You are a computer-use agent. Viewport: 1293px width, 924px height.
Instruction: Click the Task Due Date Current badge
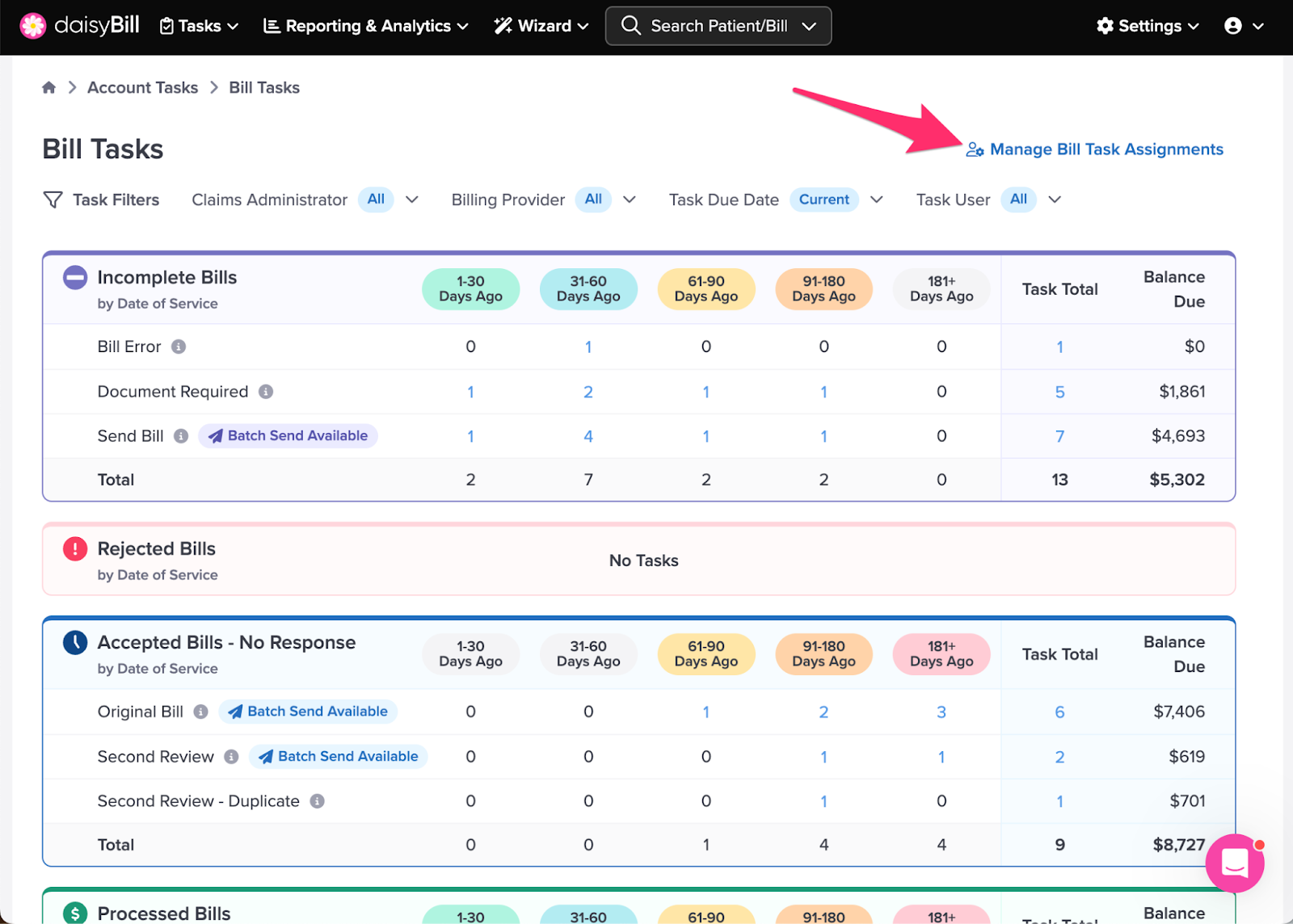click(x=824, y=199)
